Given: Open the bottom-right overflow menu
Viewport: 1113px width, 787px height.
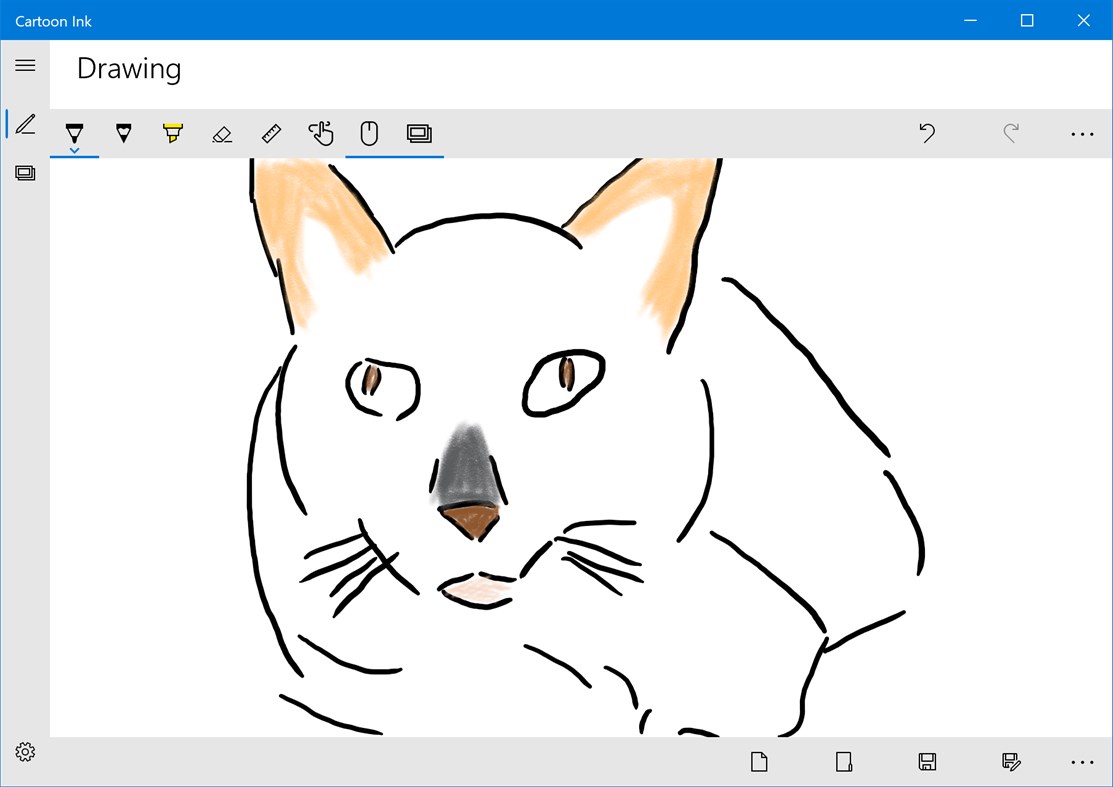Looking at the screenshot, I should pos(1082,761).
